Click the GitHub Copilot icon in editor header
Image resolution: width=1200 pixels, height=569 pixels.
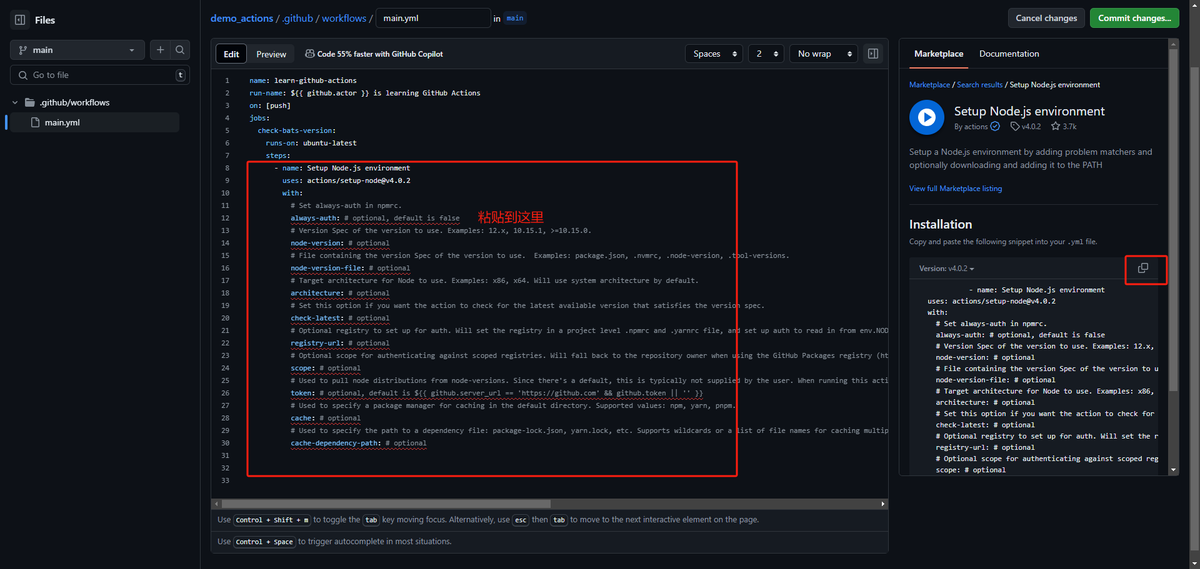click(x=309, y=54)
